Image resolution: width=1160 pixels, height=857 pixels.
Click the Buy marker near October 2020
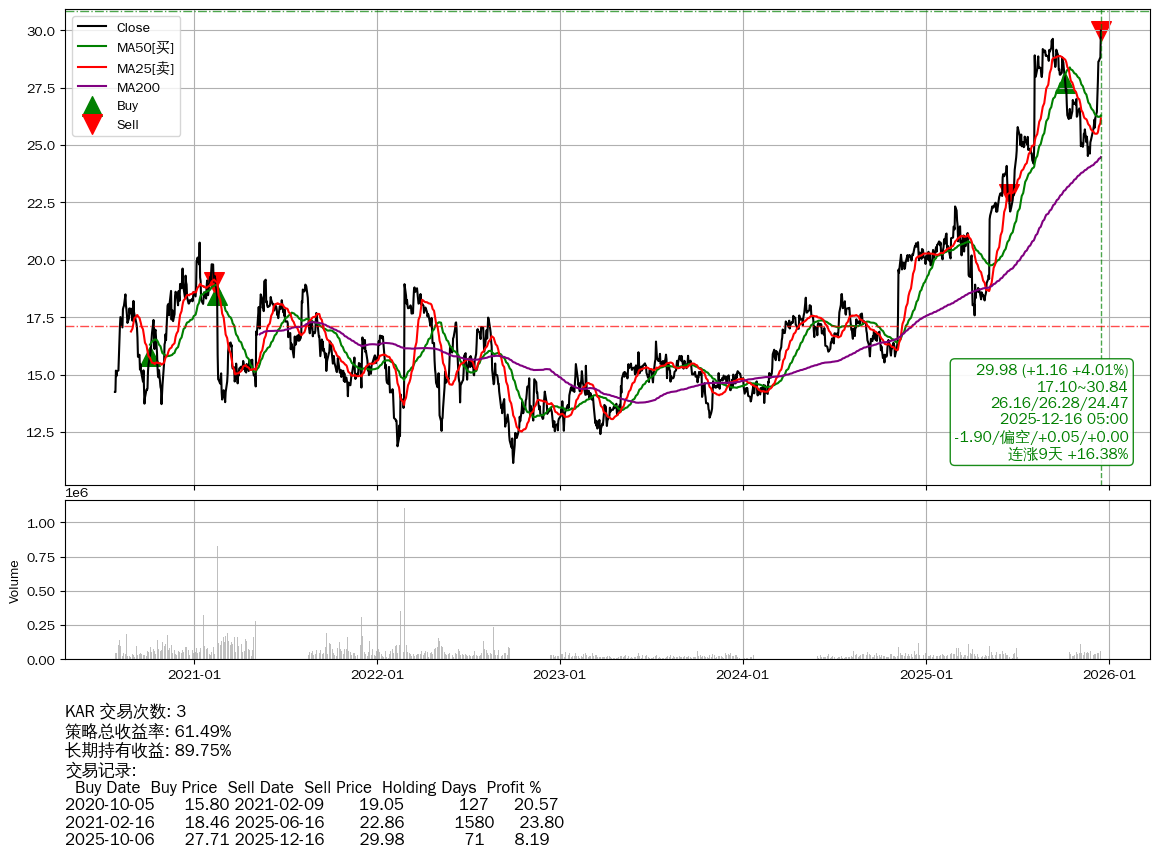[x=150, y=356]
